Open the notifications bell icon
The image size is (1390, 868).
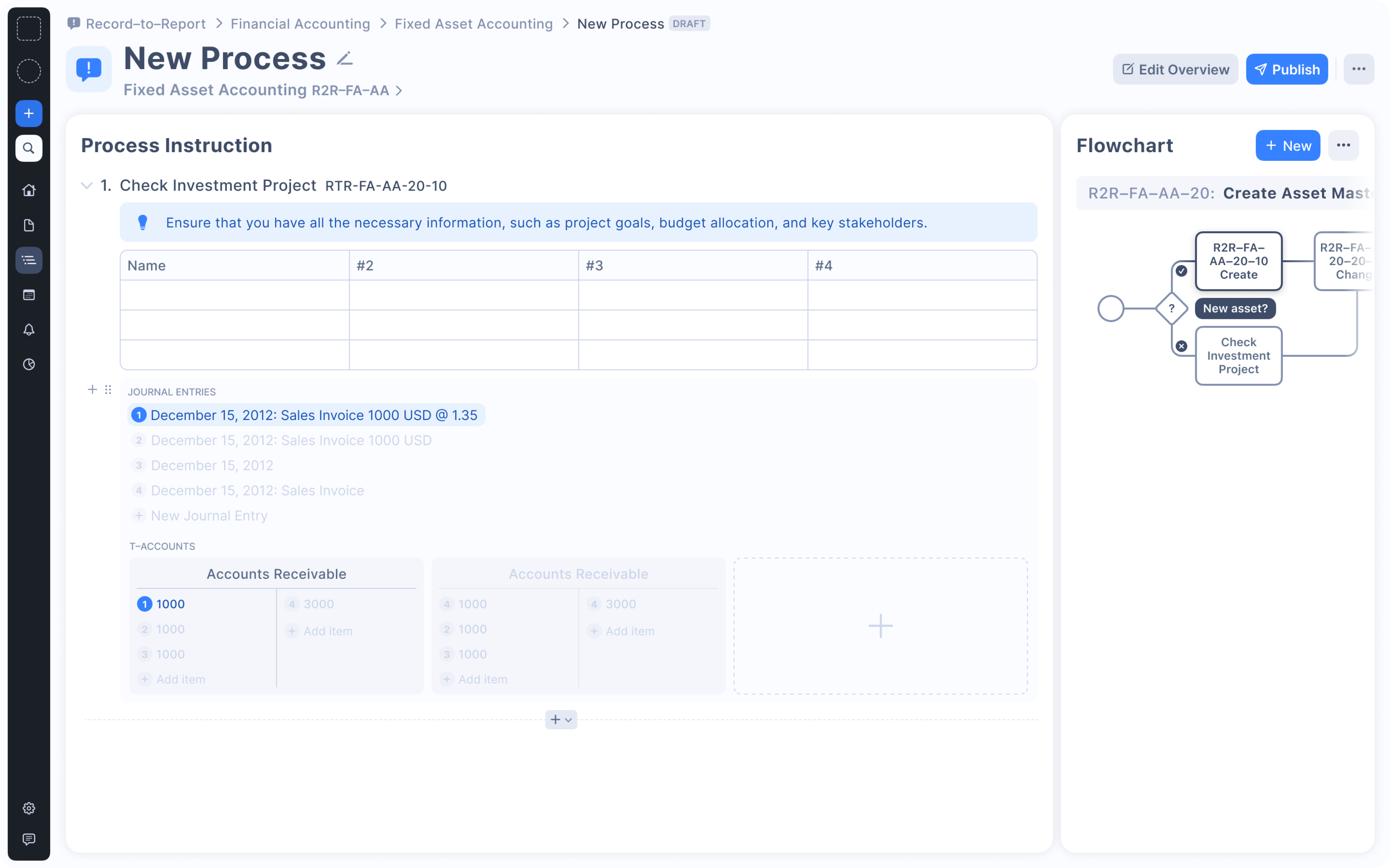click(x=29, y=330)
